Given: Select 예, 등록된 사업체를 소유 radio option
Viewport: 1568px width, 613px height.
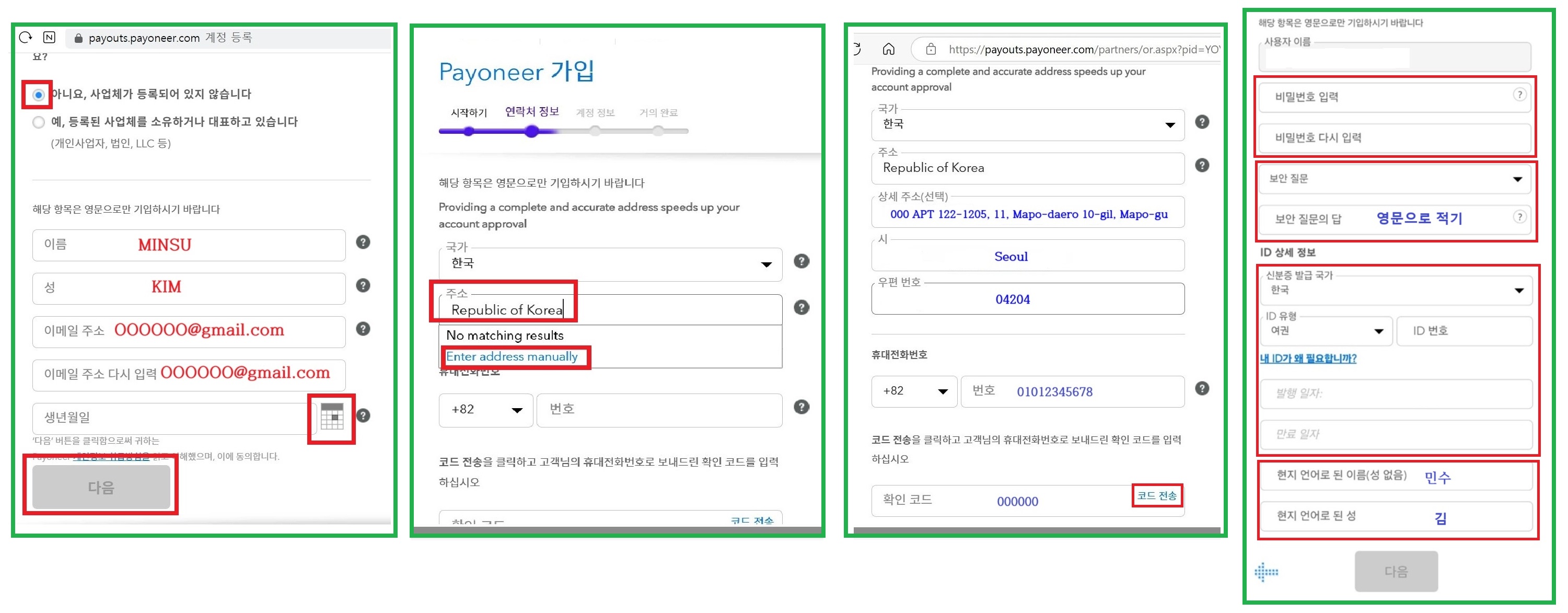Looking at the screenshot, I should pos(39,122).
